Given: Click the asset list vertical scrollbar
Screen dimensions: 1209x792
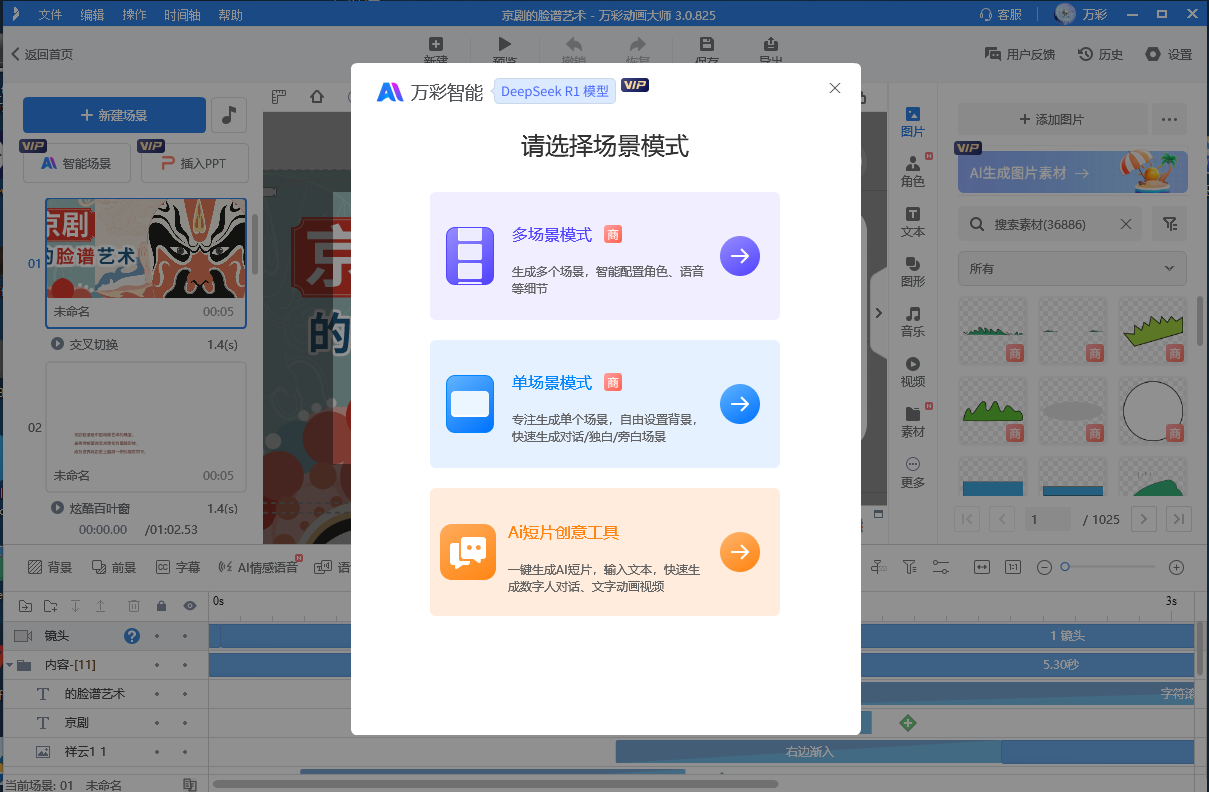Looking at the screenshot, I should coord(1199,320).
